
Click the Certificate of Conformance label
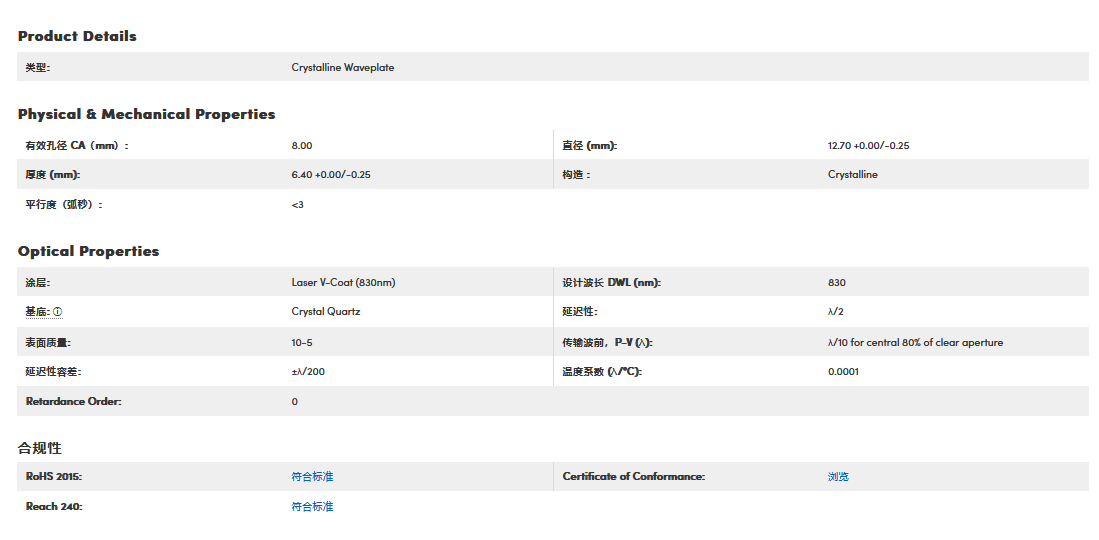[x=633, y=477]
